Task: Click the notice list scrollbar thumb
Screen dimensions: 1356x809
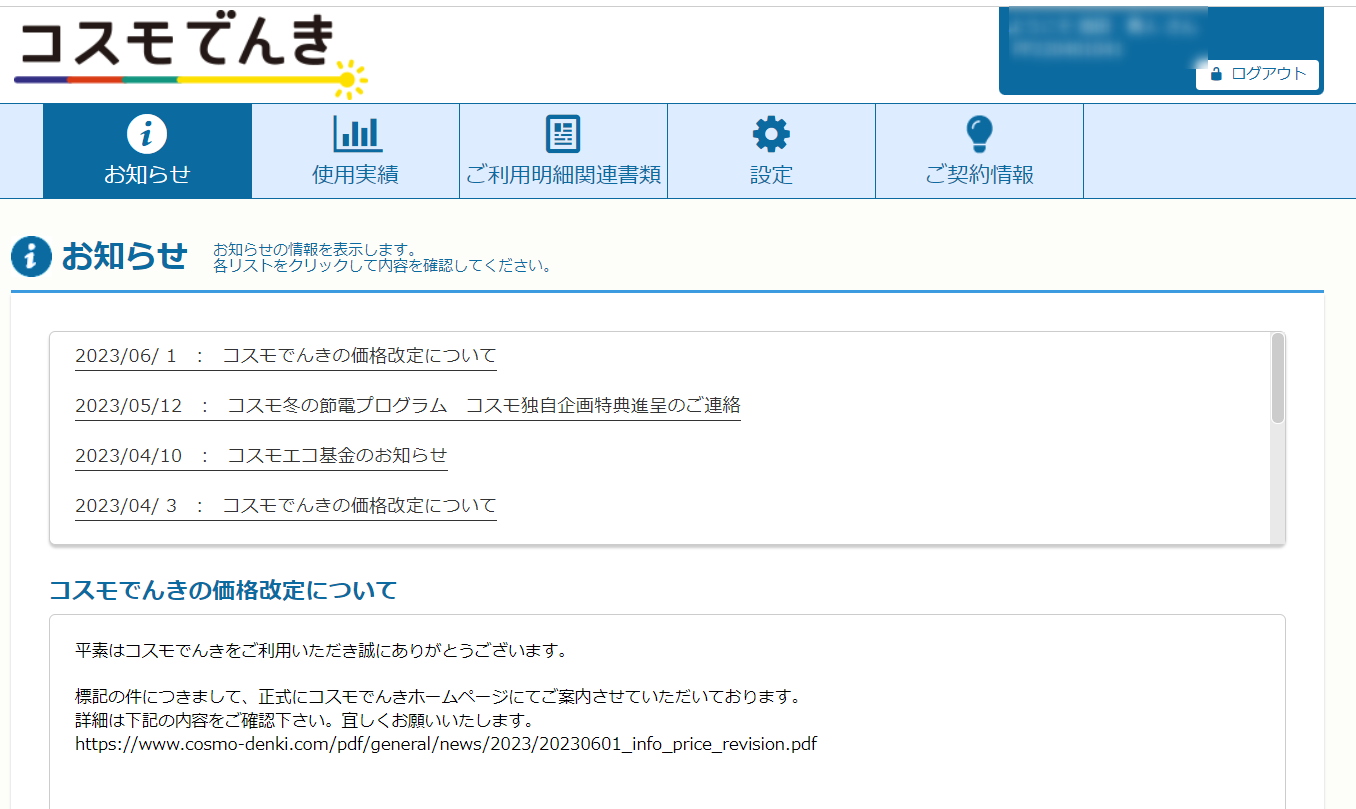Action: (x=1277, y=378)
